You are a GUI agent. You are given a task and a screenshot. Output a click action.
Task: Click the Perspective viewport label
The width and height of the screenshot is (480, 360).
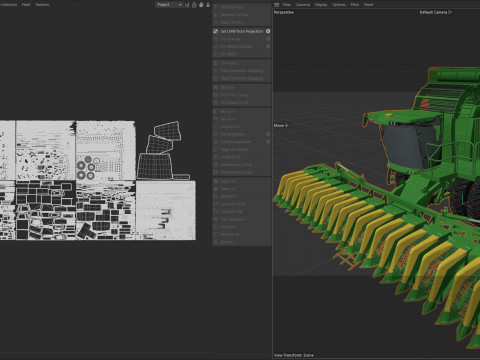(x=284, y=12)
